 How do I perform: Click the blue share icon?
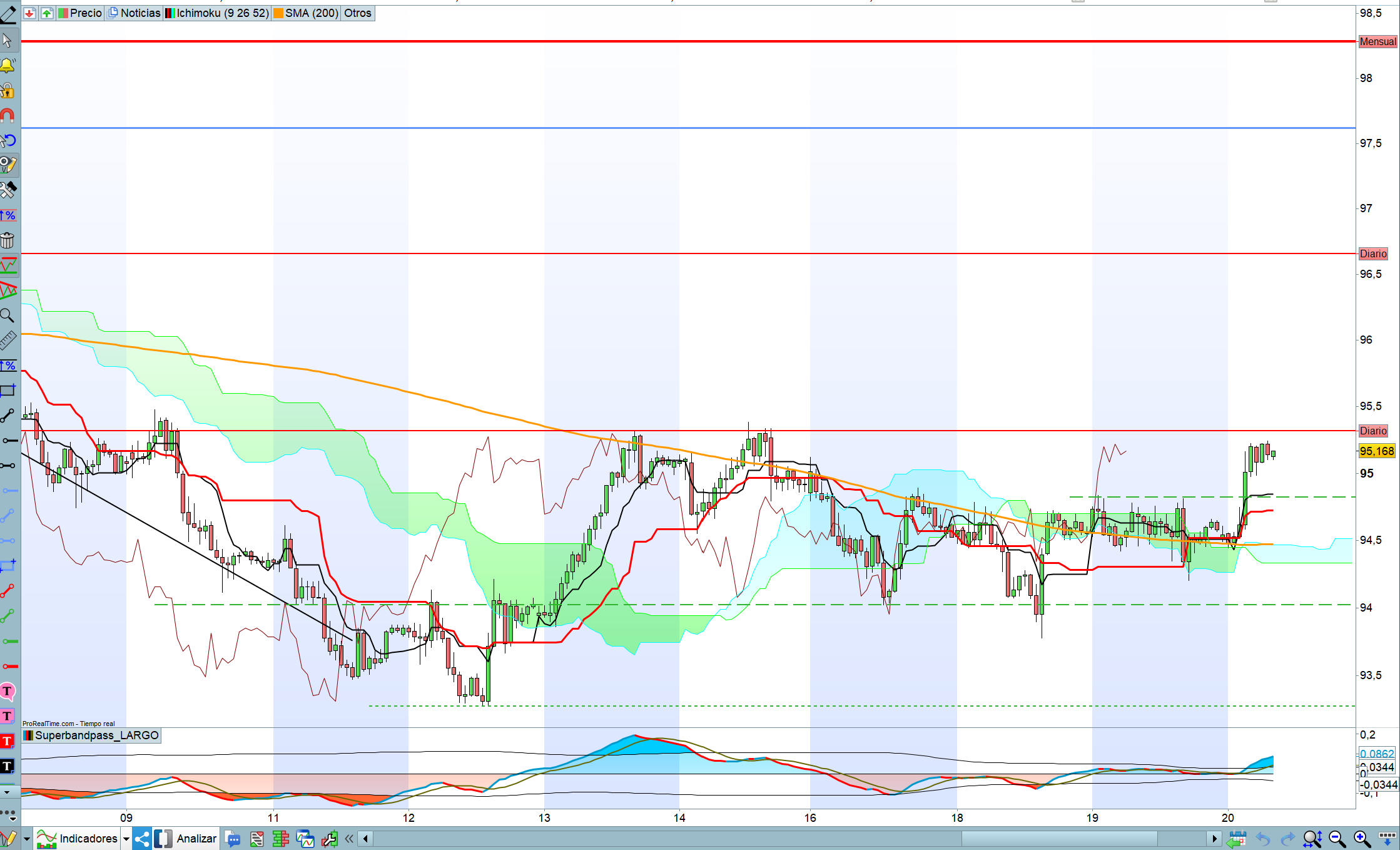[142, 839]
